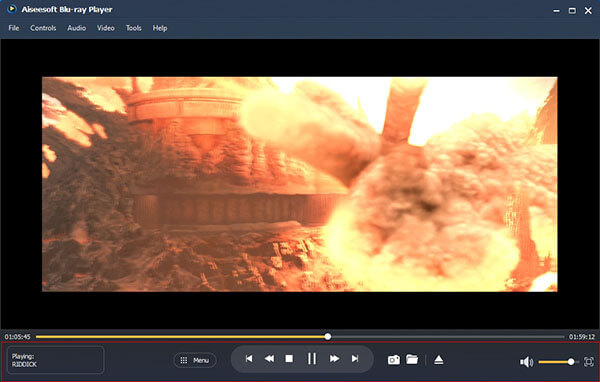Viewport: 600px width, 382px height.
Task: Open the Video menu
Action: click(x=106, y=28)
